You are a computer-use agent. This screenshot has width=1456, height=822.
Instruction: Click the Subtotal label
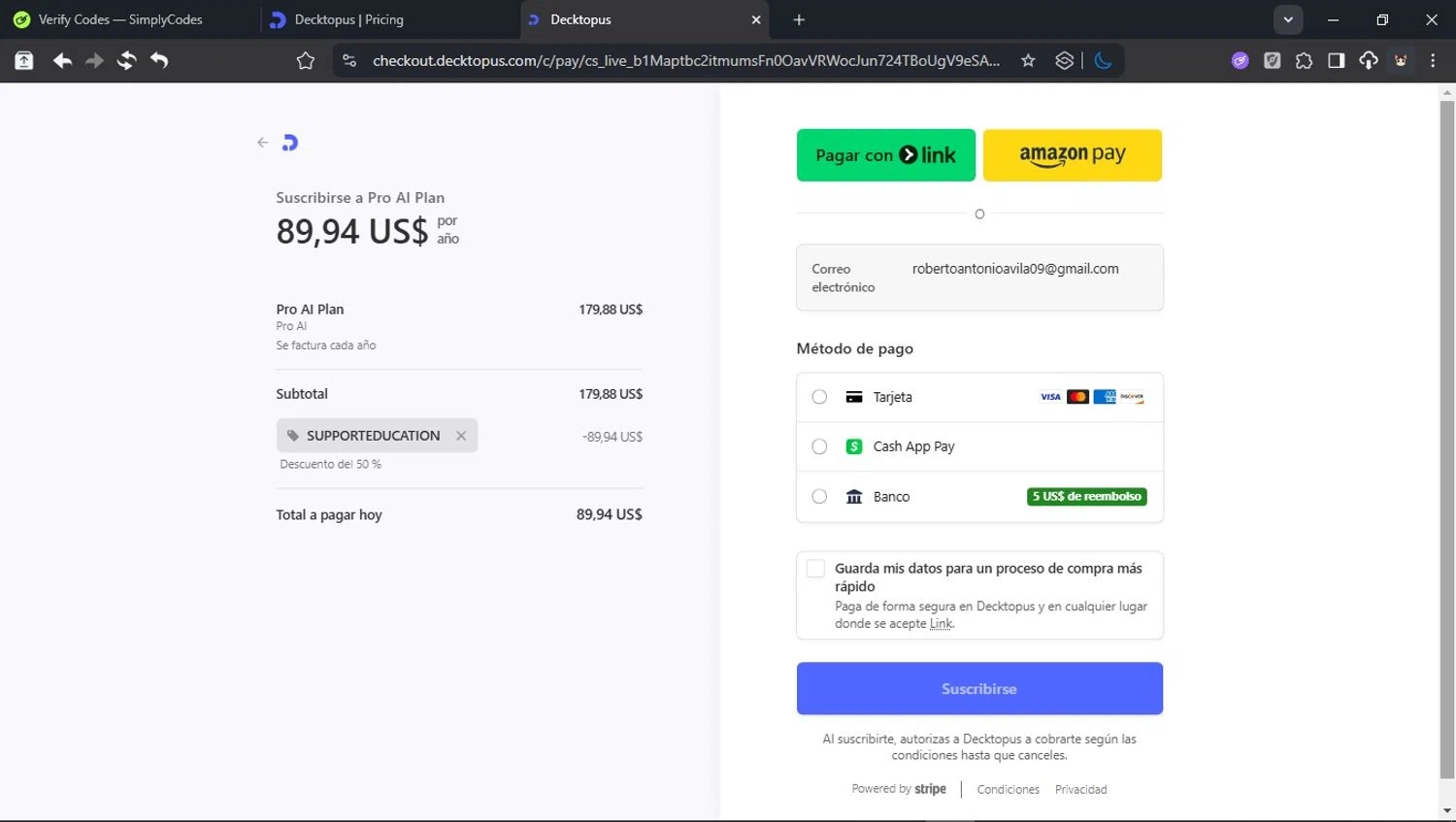tap(302, 394)
